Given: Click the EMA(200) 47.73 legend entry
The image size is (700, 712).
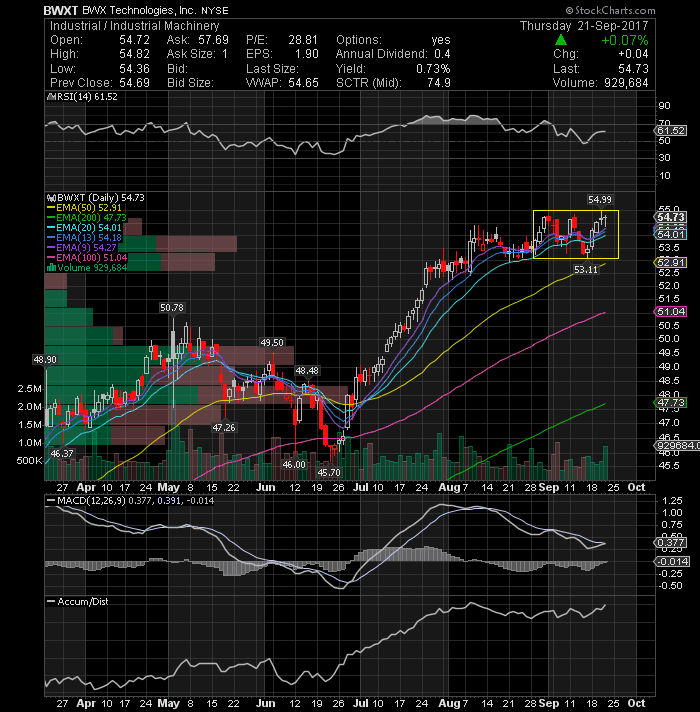Looking at the screenshot, I should [88, 218].
